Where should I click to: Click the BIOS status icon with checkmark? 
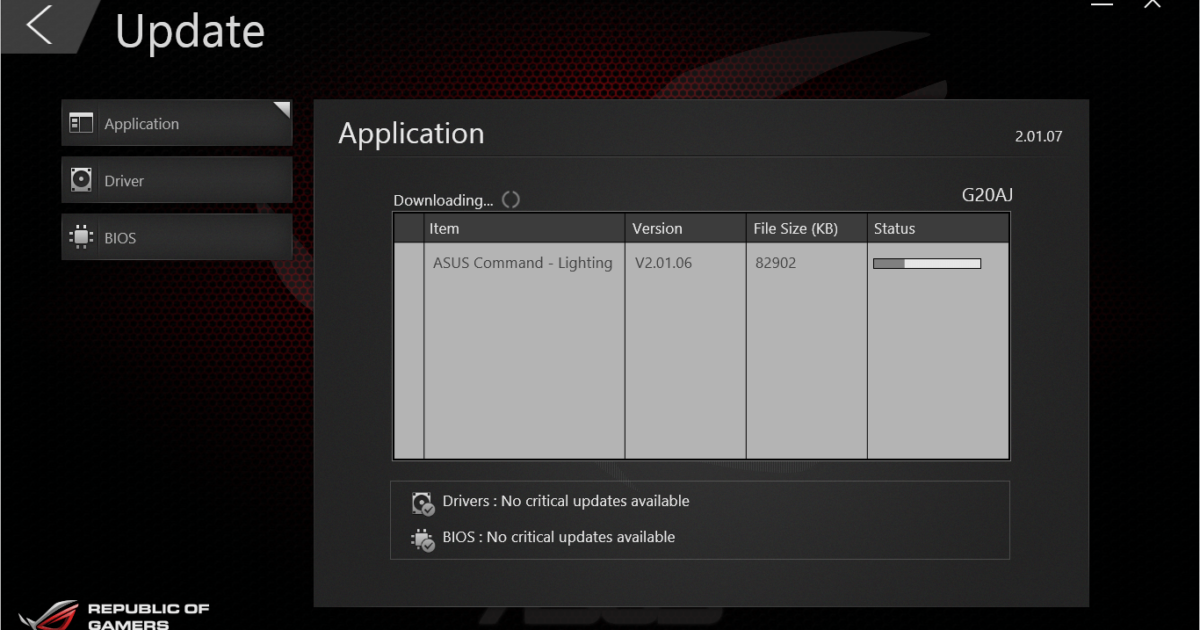click(422, 538)
